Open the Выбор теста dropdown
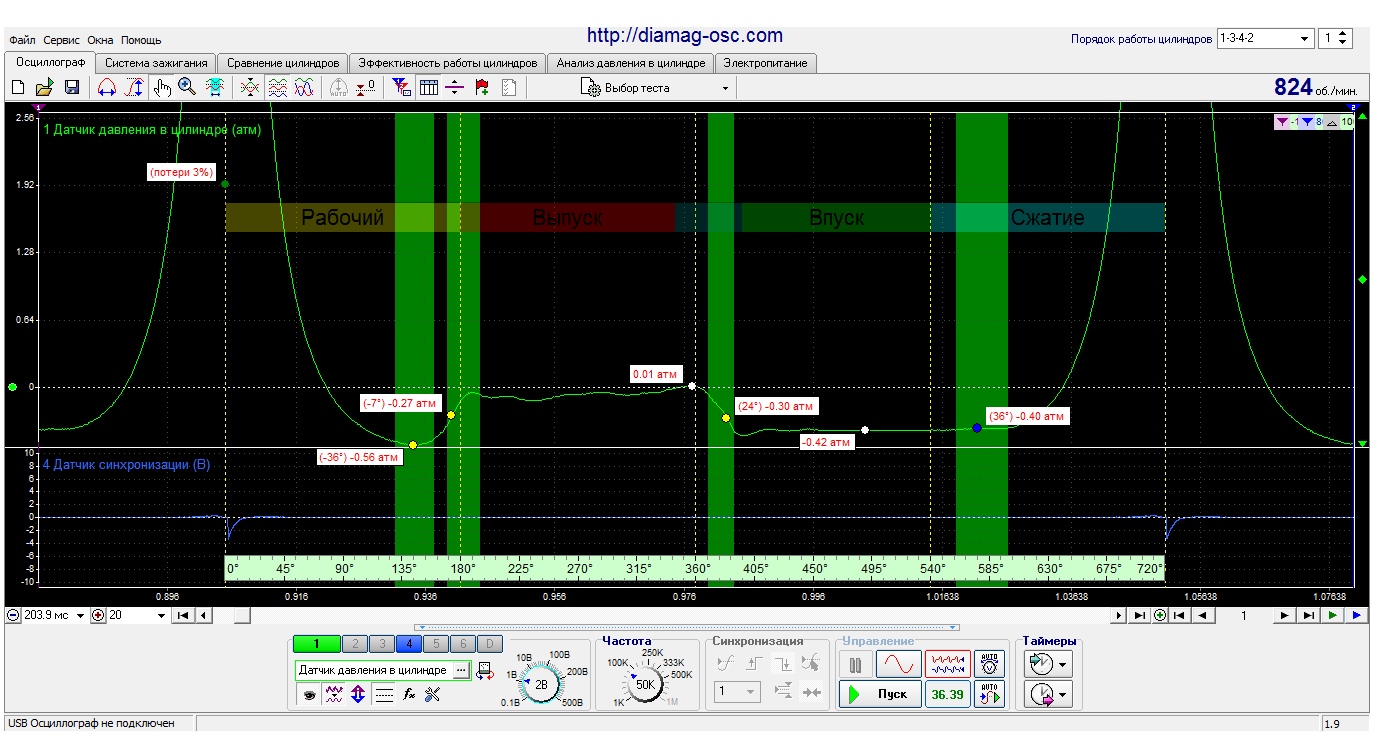This screenshot has width=1374, height=736. [656, 88]
